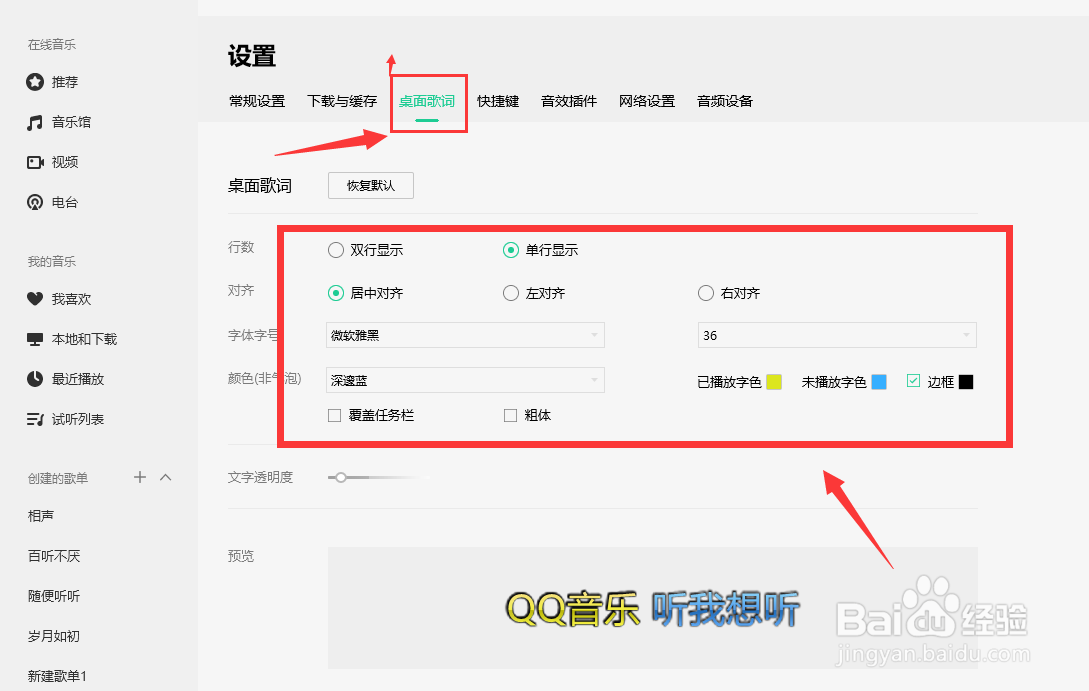Uncheck the 边框 border option

(914, 381)
